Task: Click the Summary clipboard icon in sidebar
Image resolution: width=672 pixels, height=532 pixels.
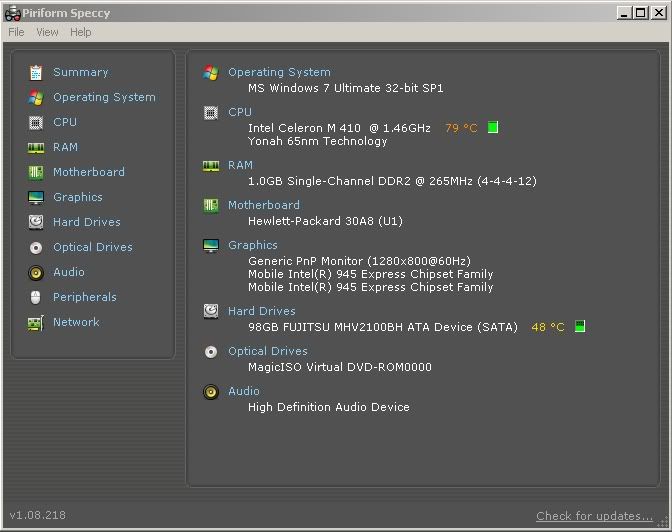Action: coord(36,72)
